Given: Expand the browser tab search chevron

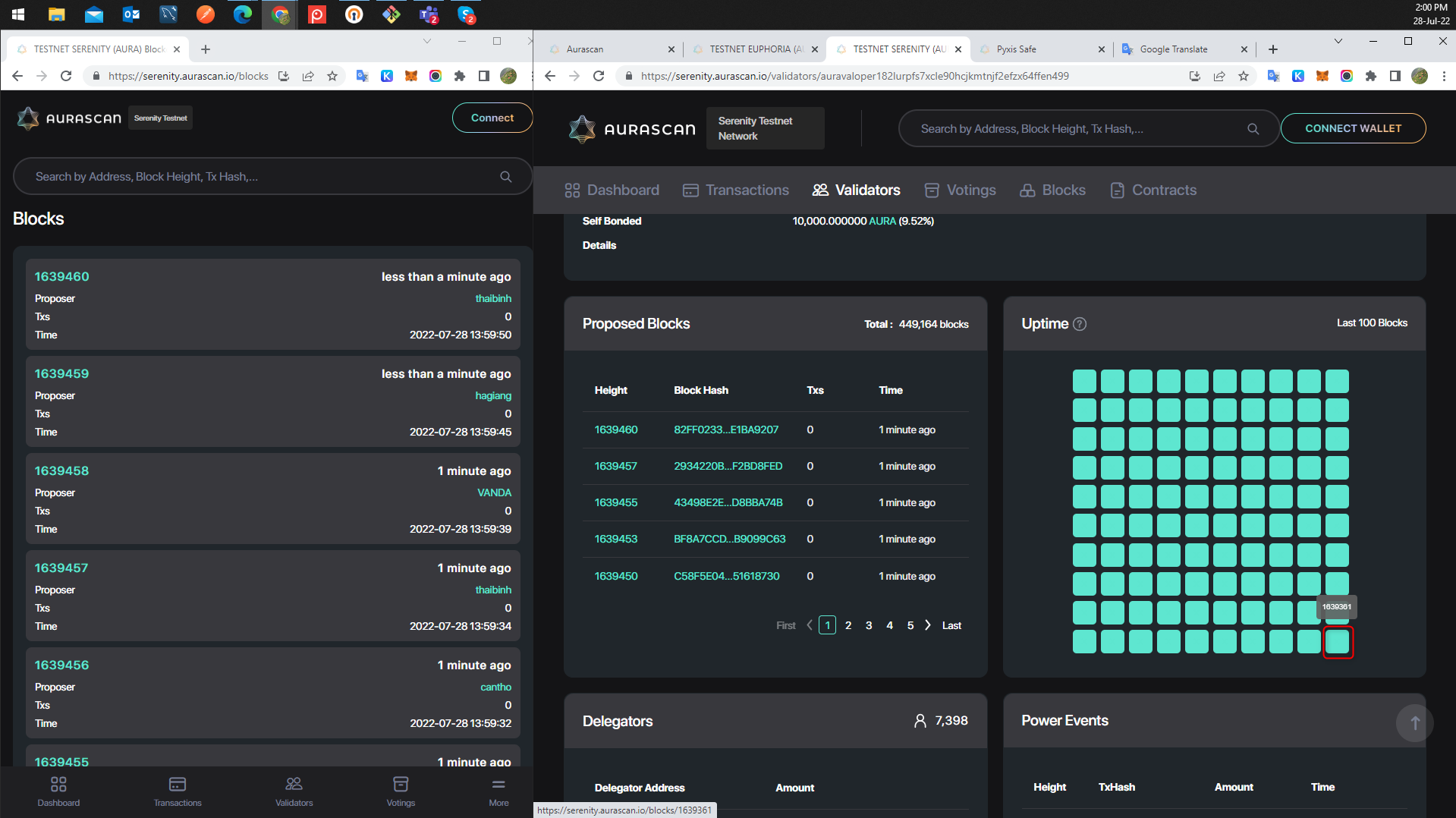Looking at the screenshot, I should (x=1338, y=42).
